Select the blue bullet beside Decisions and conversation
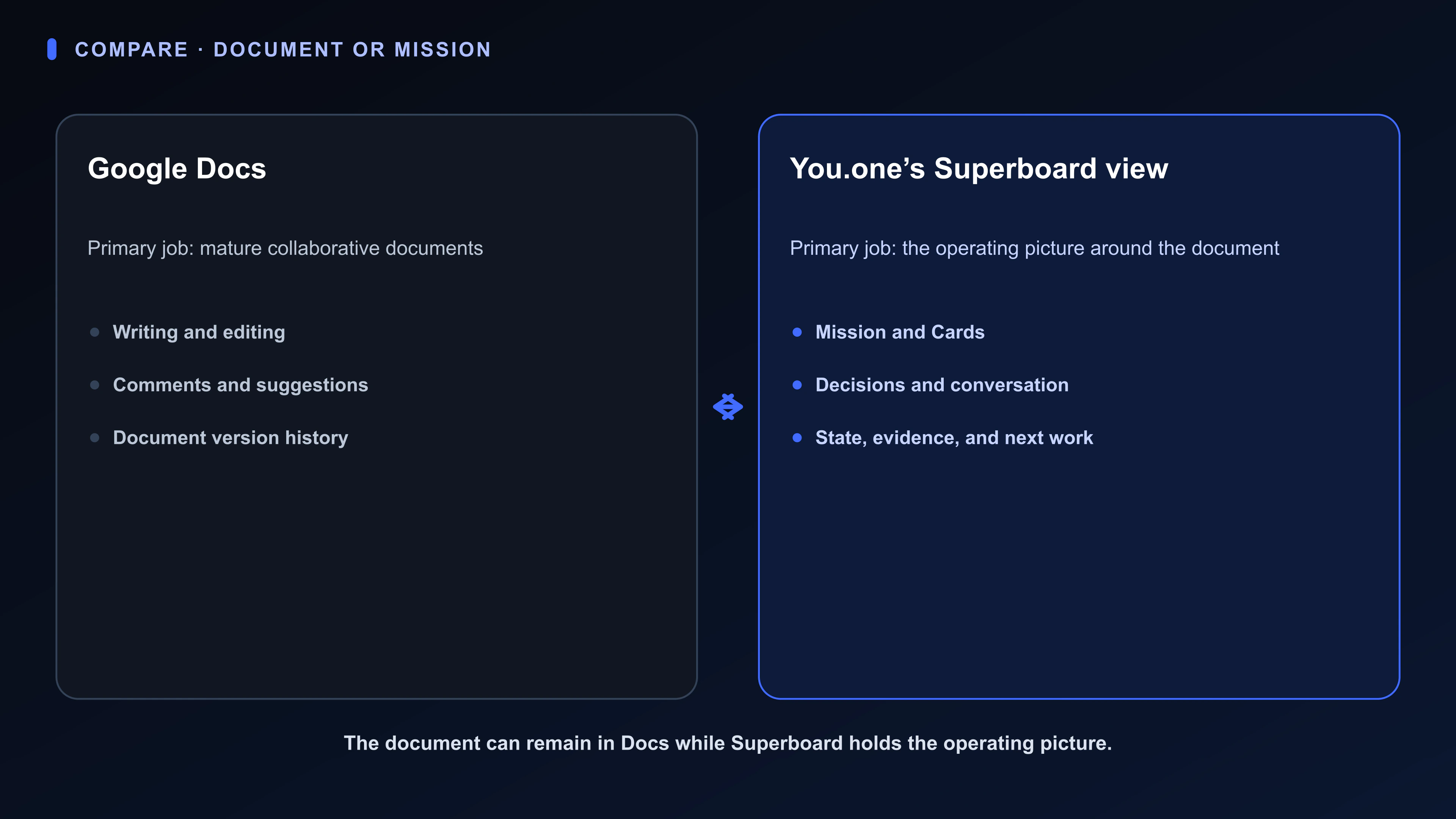 point(797,385)
